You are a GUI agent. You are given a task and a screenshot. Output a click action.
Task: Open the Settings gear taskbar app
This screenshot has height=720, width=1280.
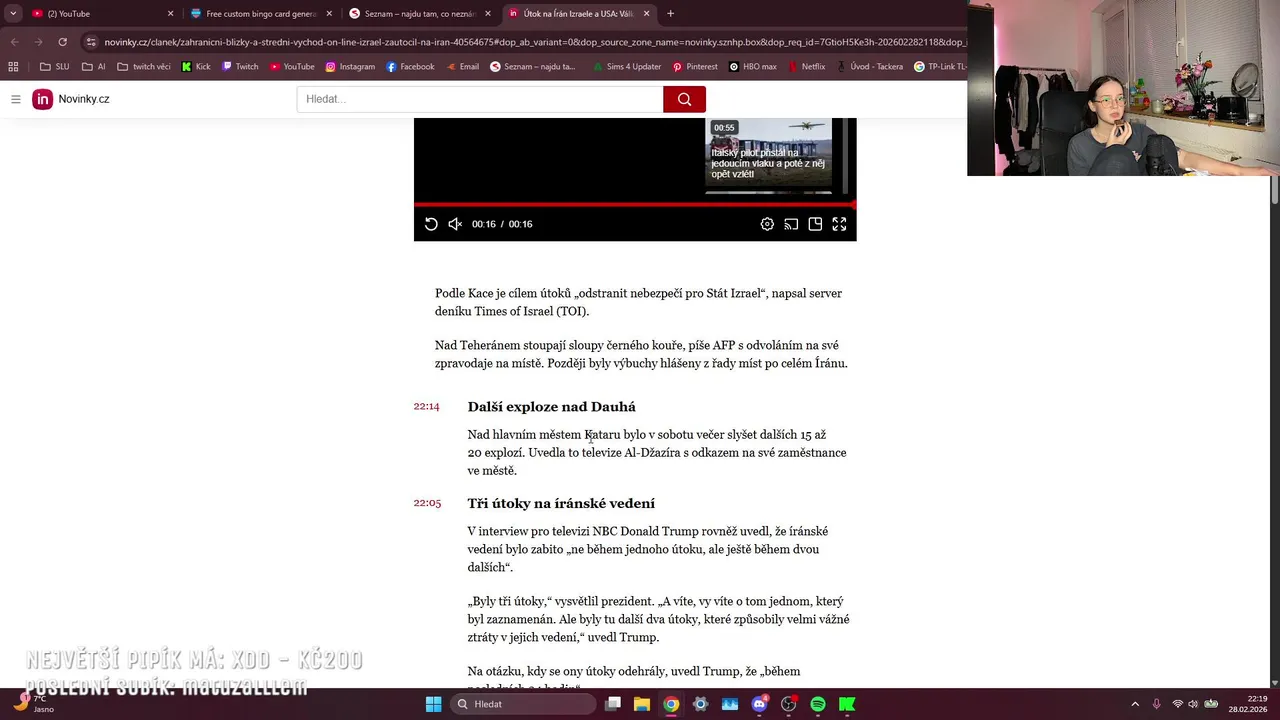pyautogui.click(x=700, y=704)
